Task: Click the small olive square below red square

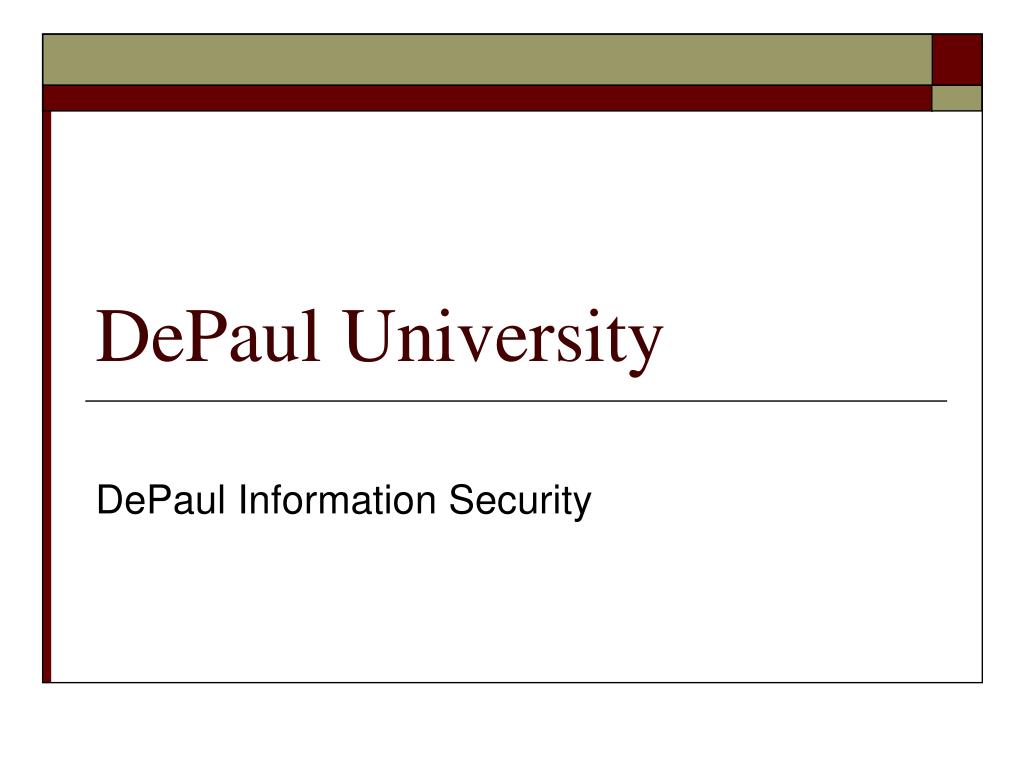Action: [957, 98]
